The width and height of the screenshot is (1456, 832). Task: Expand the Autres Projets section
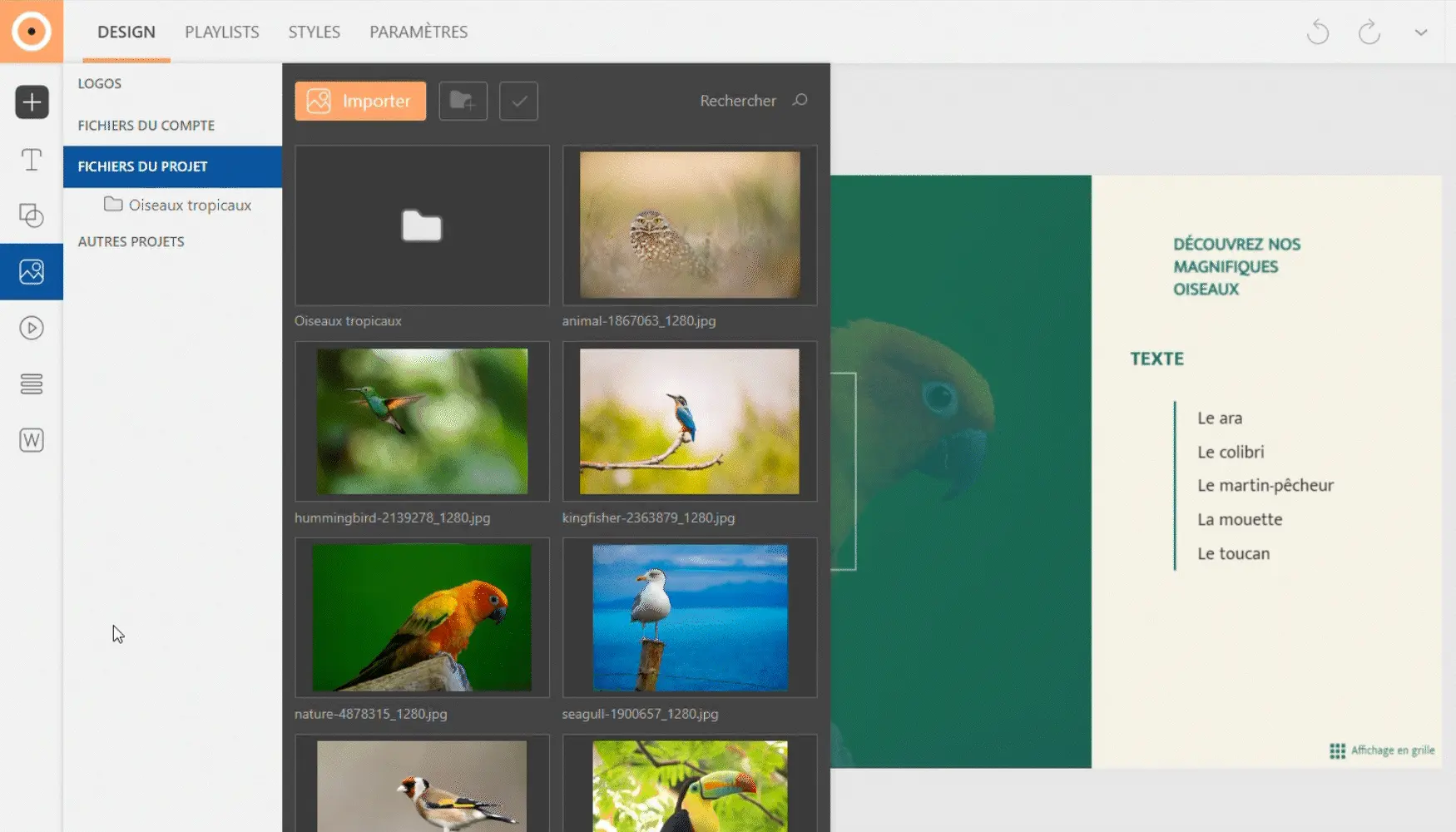click(131, 241)
